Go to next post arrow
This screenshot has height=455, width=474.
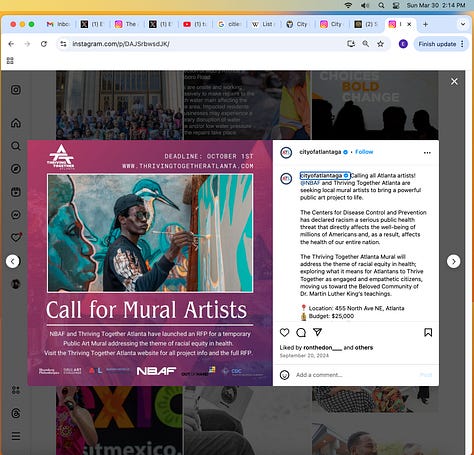(453, 261)
